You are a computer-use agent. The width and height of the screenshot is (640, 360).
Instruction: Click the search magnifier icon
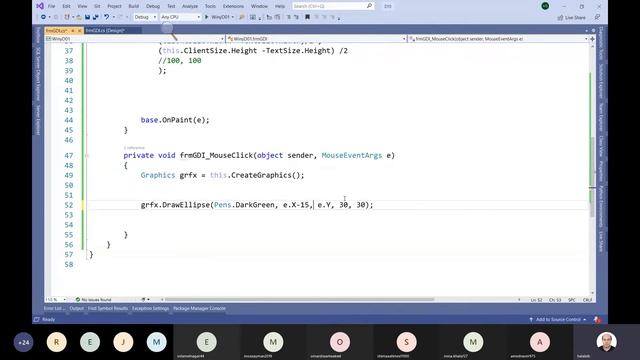(x=369, y=6)
